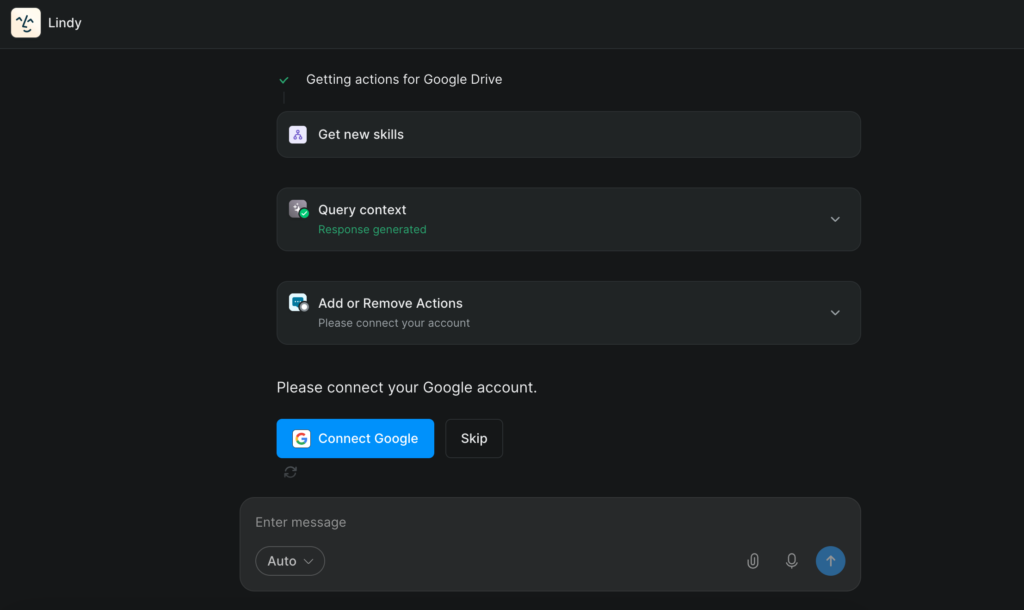The height and width of the screenshot is (610, 1024).
Task: Click the Lindy name in the top bar
Action: (x=65, y=22)
